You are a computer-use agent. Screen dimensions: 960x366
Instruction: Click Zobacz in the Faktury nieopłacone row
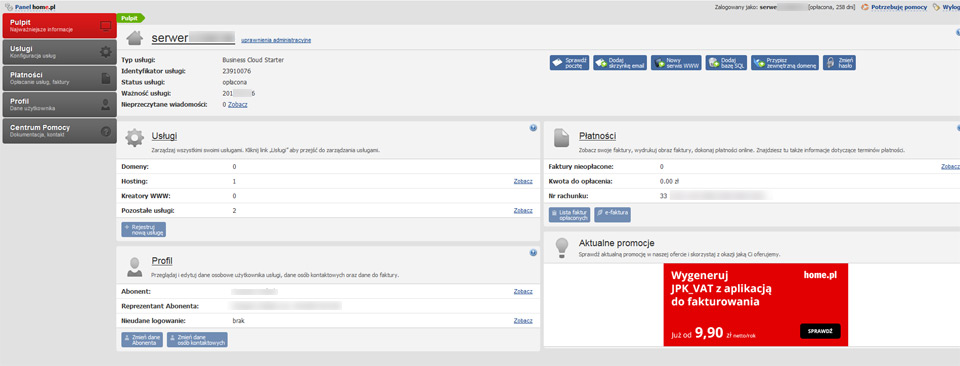950,166
